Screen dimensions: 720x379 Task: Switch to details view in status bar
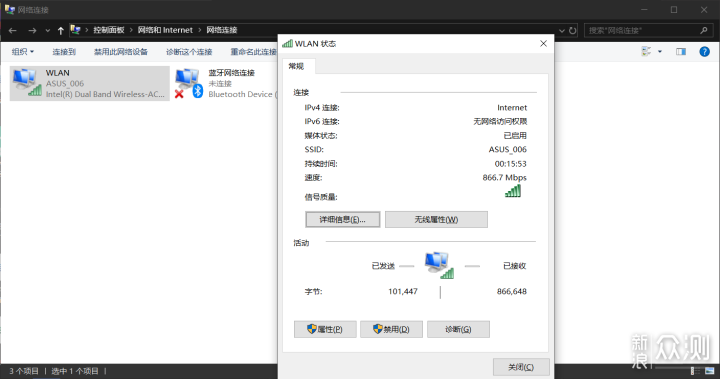696,371
